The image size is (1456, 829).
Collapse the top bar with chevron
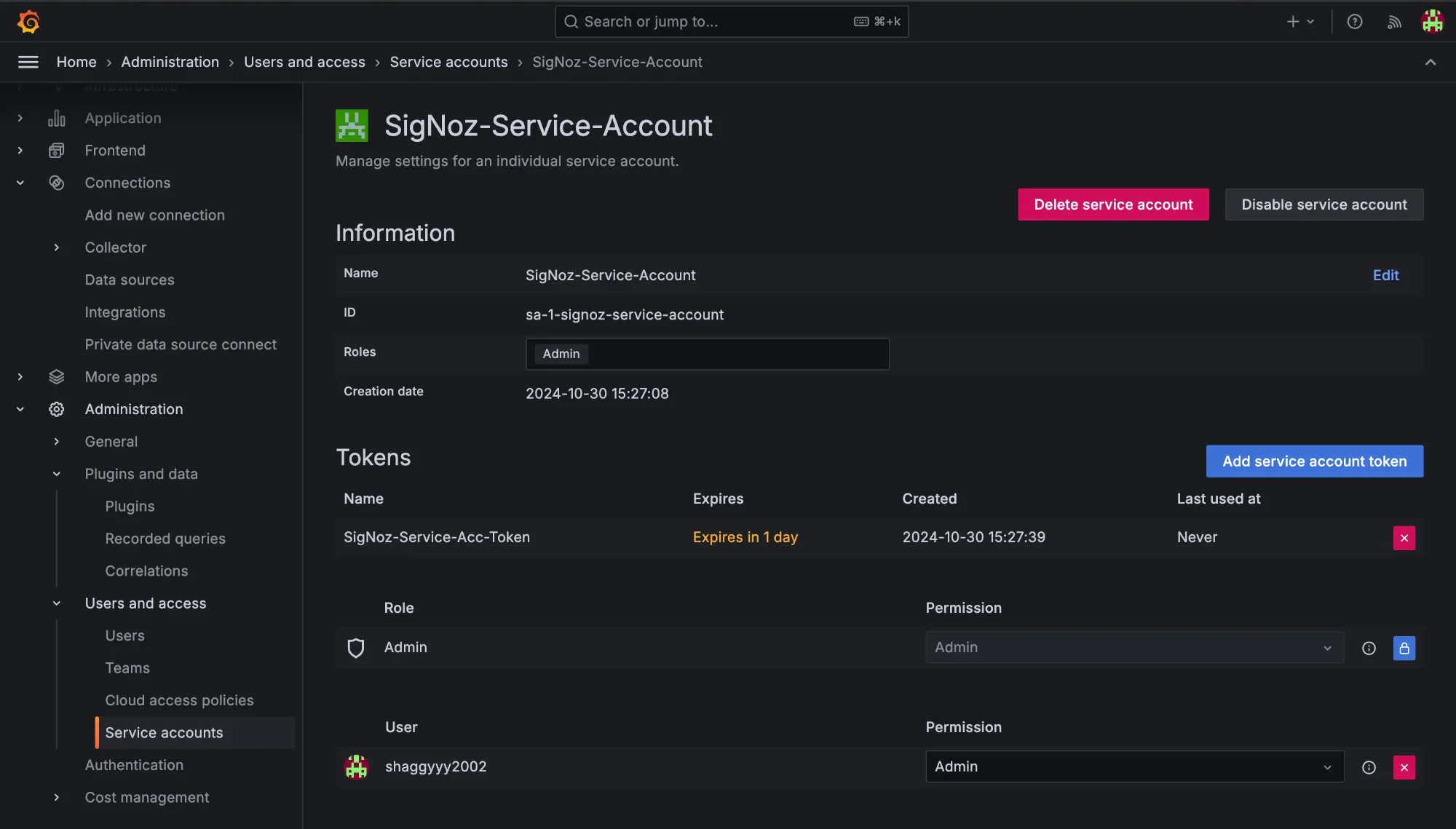coord(1431,62)
